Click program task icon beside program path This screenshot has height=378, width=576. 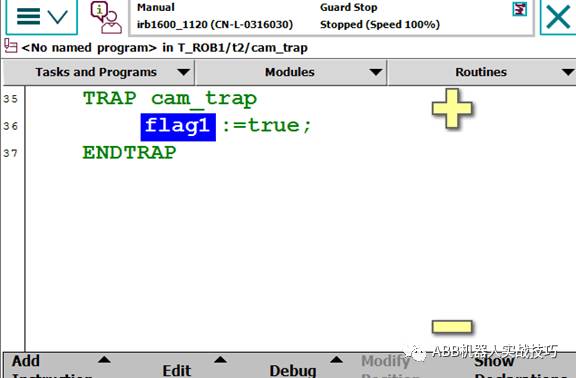10,47
